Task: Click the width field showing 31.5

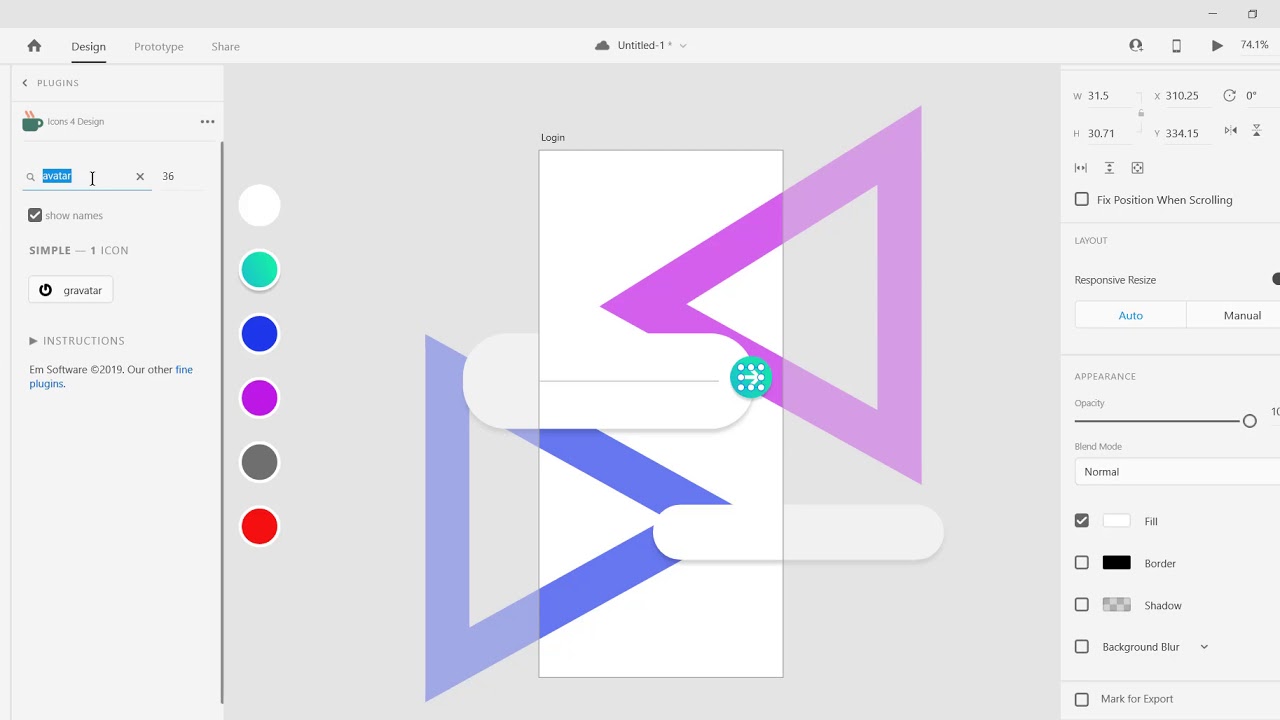Action: click(x=1110, y=96)
